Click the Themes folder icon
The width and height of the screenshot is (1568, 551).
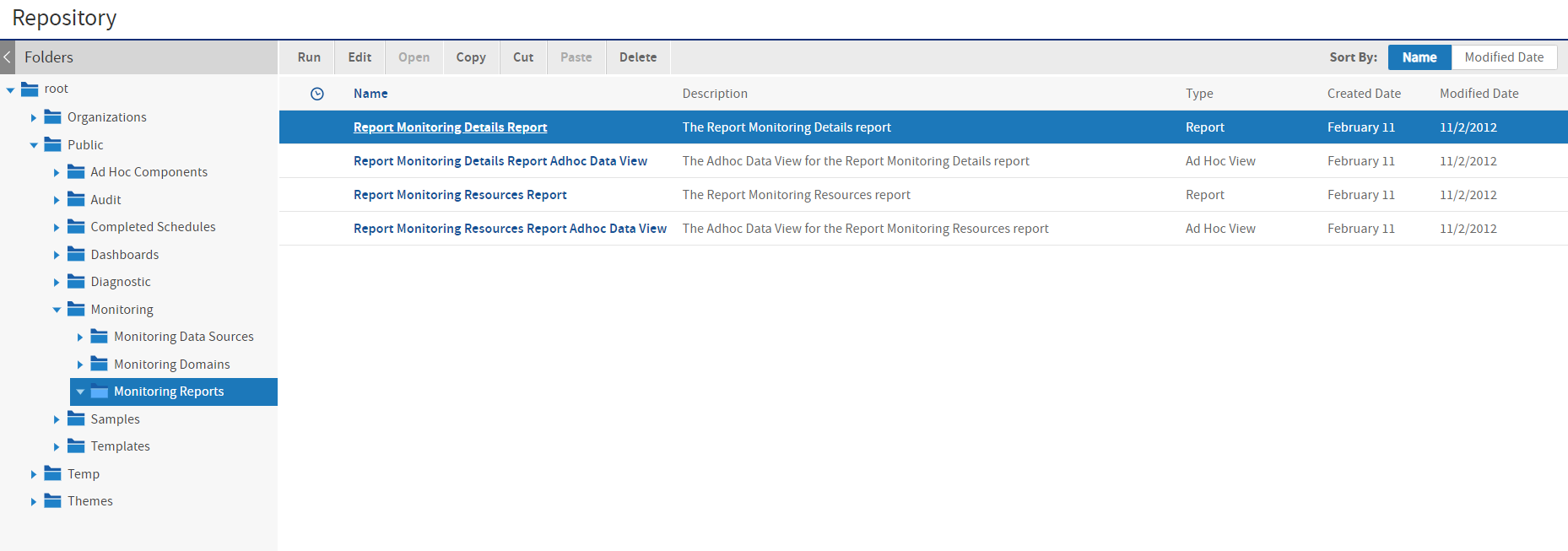coord(53,500)
